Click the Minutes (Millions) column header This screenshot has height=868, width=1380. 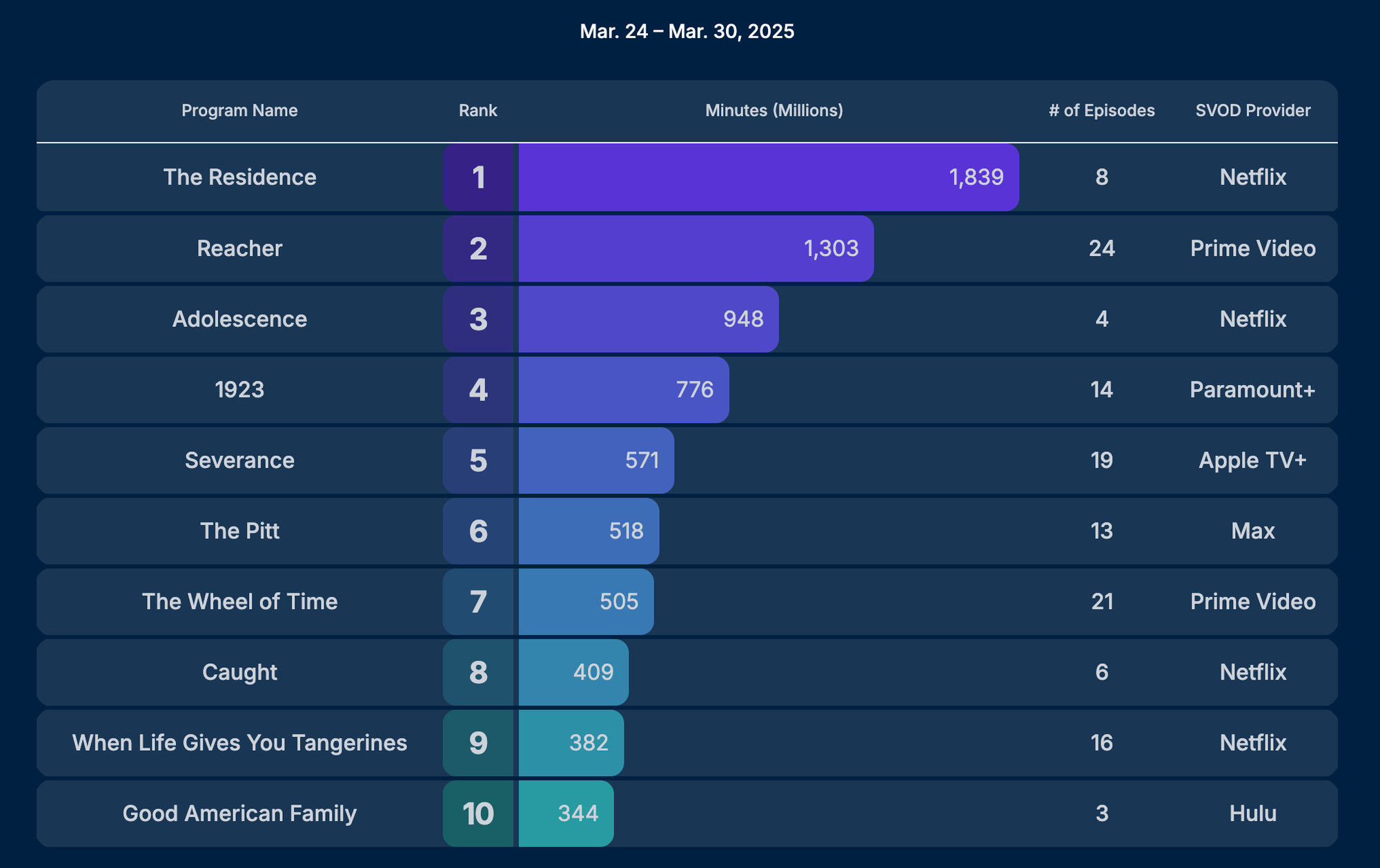coord(774,110)
